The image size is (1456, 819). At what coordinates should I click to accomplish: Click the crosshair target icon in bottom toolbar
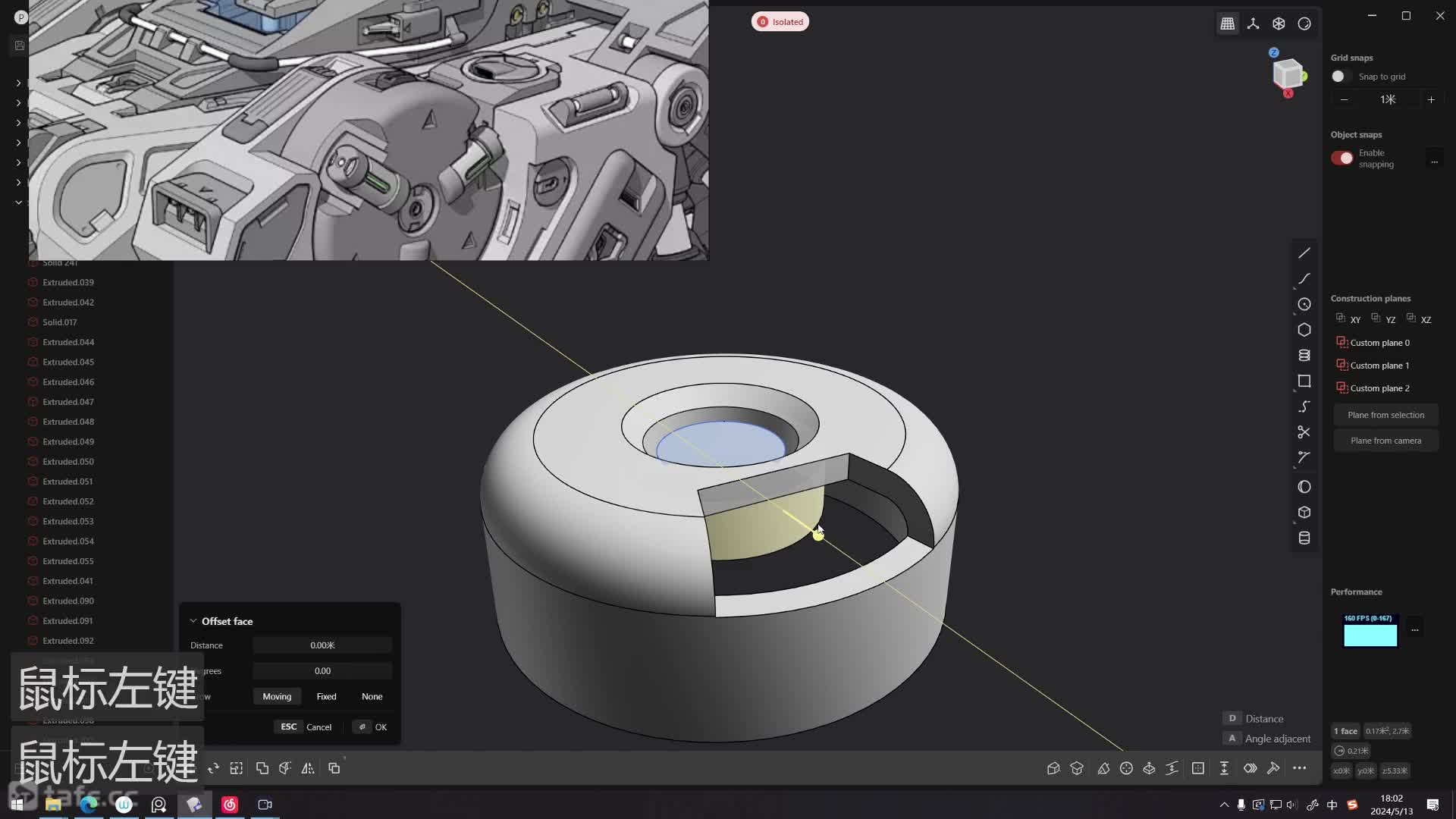click(1126, 768)
